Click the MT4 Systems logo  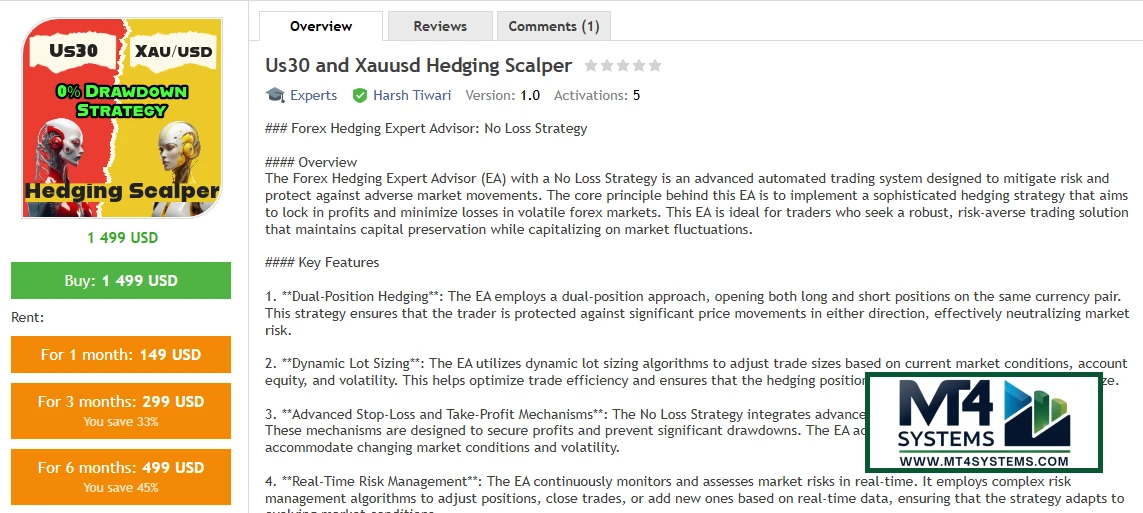983,414
